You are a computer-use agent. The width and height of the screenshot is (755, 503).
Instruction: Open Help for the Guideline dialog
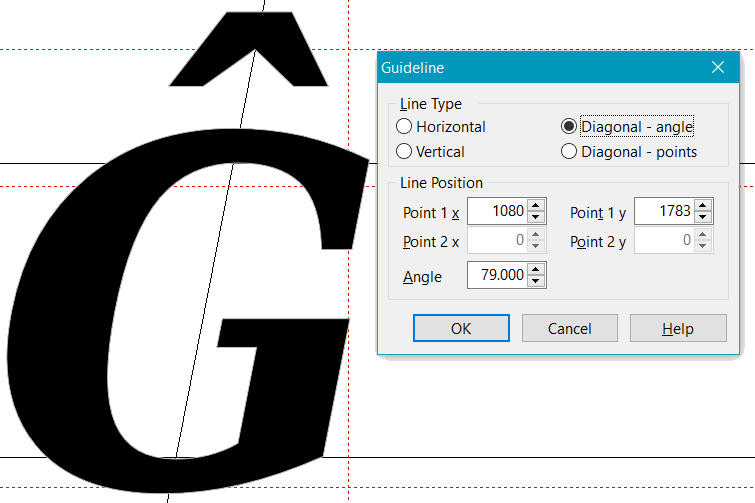[678, 328]
